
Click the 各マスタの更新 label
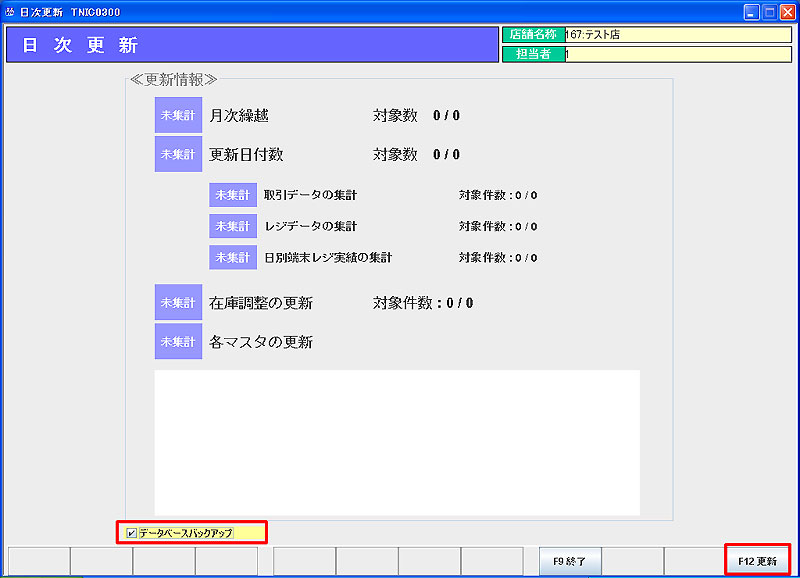pyautogui.click(x=261, y=342)
